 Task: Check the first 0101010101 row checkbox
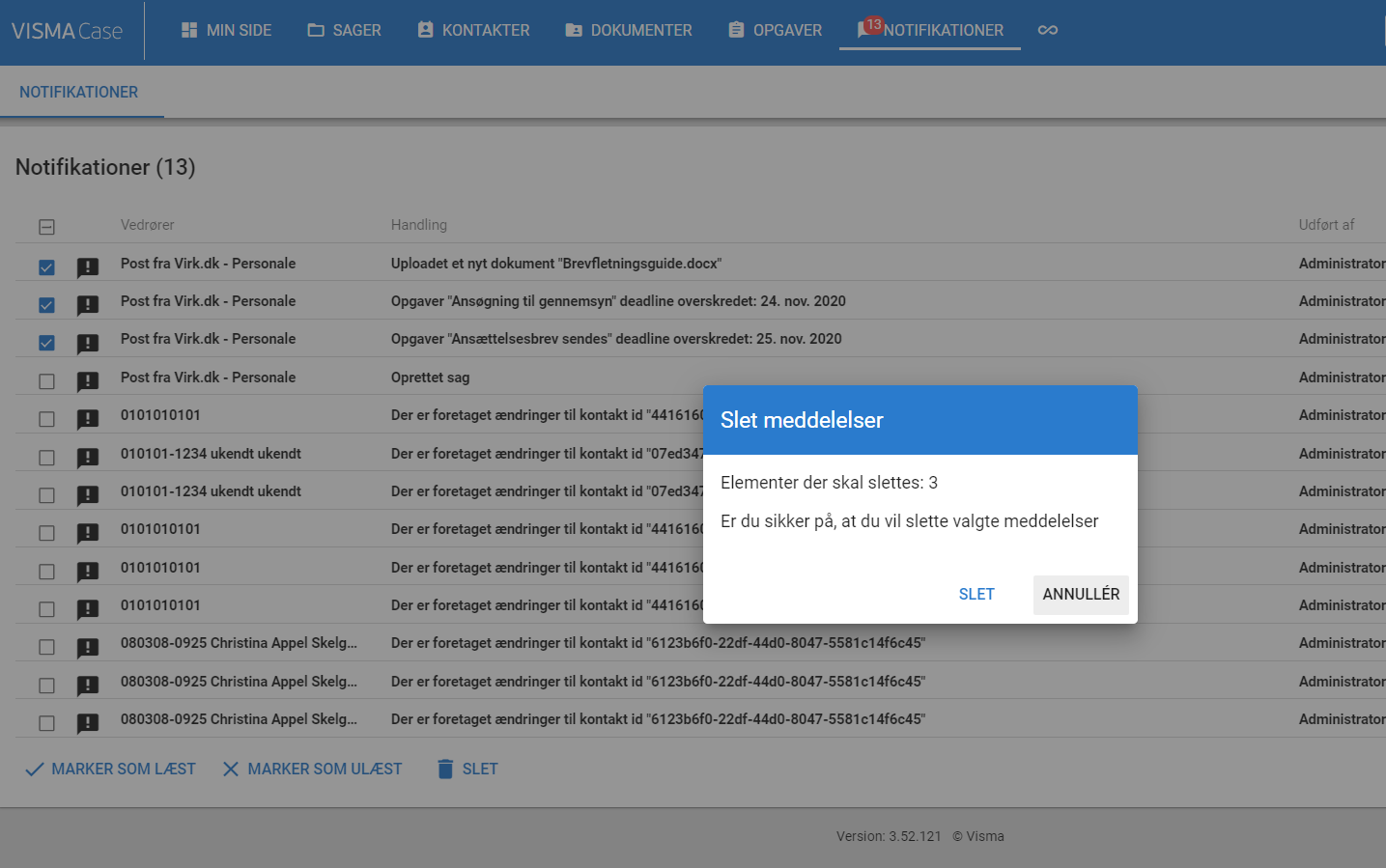tap(46, 419)
